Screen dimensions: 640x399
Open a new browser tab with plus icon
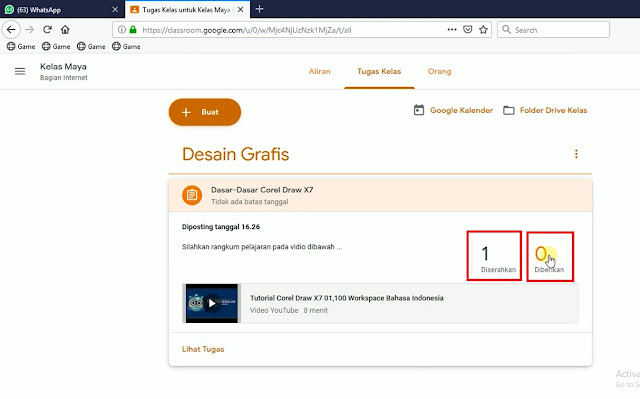[x=259, y=9]
